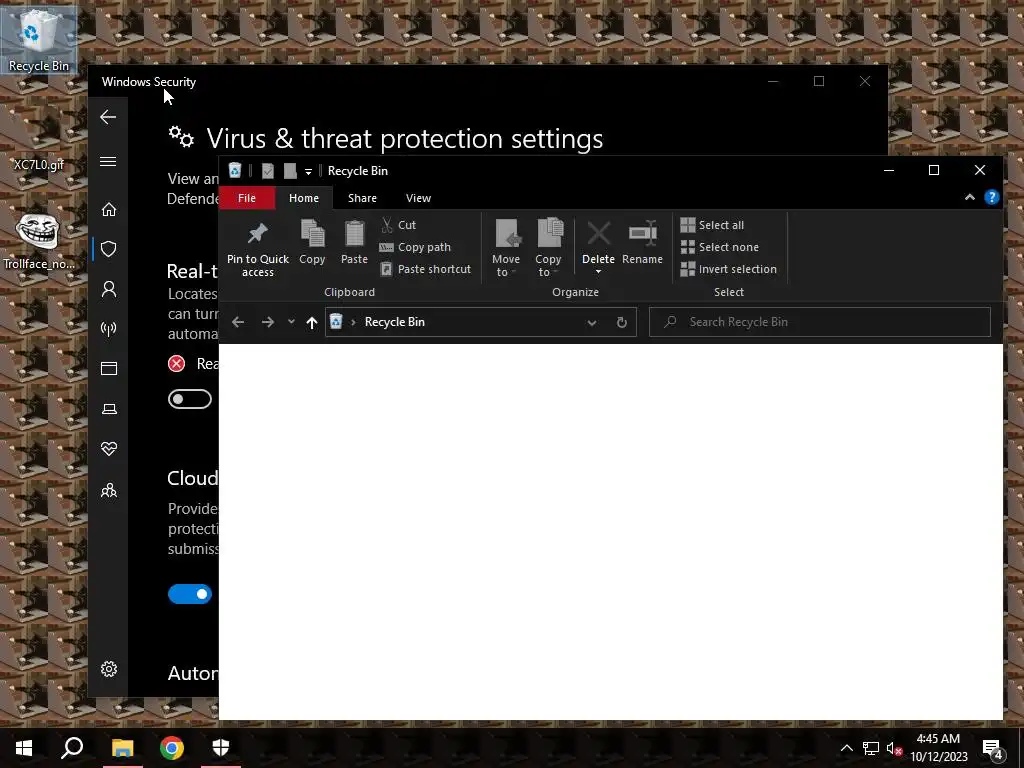Viewport: 1024px width, 768px height.
Task: Open the notification center icon
Action: click(993, 748)
